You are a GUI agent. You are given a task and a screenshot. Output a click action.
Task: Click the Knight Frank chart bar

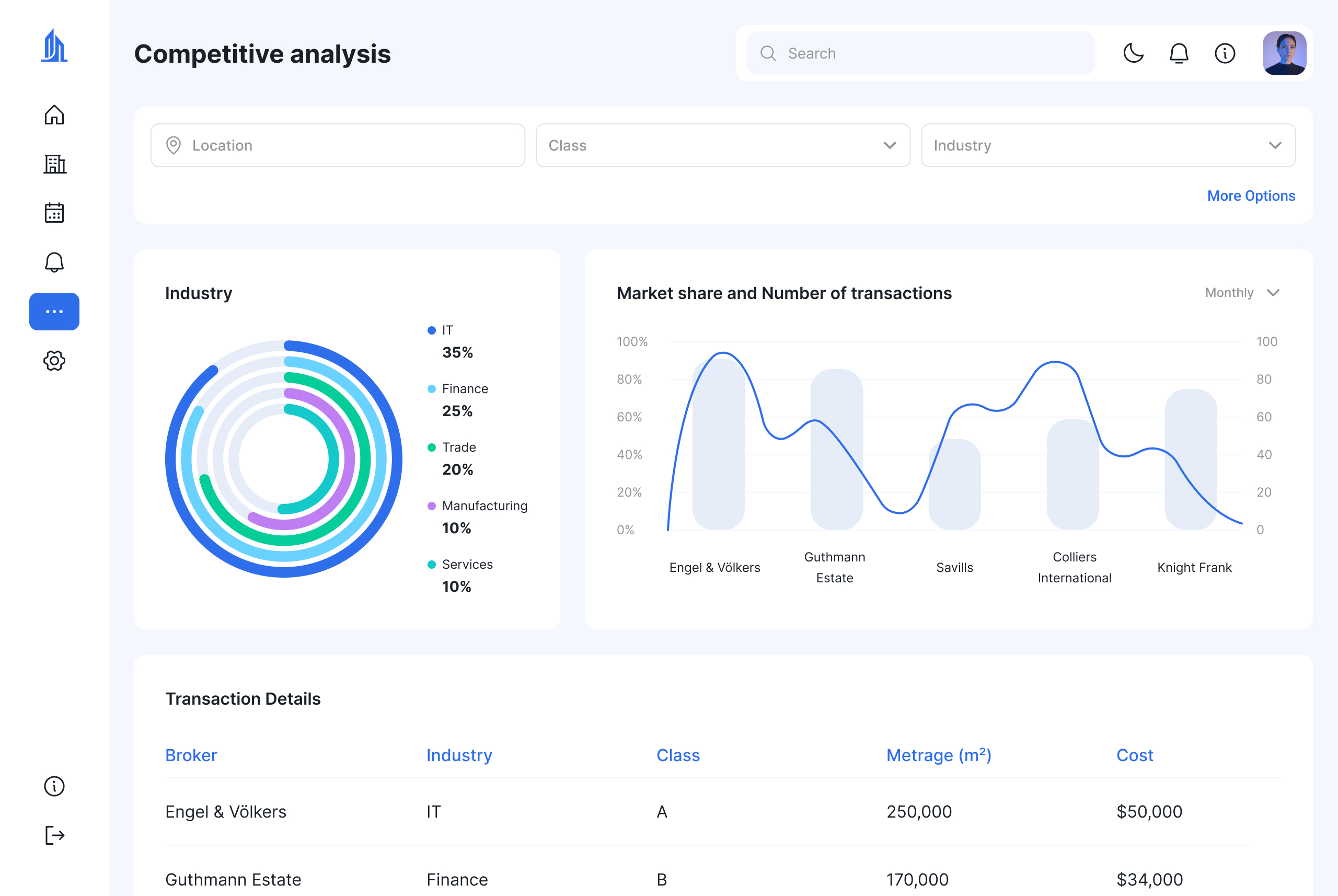coord(1191,460)
